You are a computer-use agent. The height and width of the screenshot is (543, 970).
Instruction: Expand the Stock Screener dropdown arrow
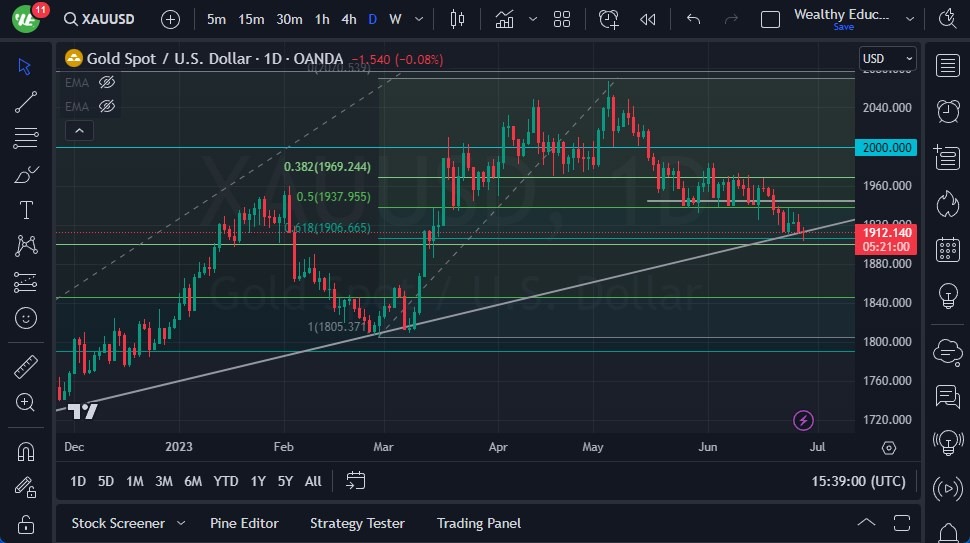[x=181, y=523]
